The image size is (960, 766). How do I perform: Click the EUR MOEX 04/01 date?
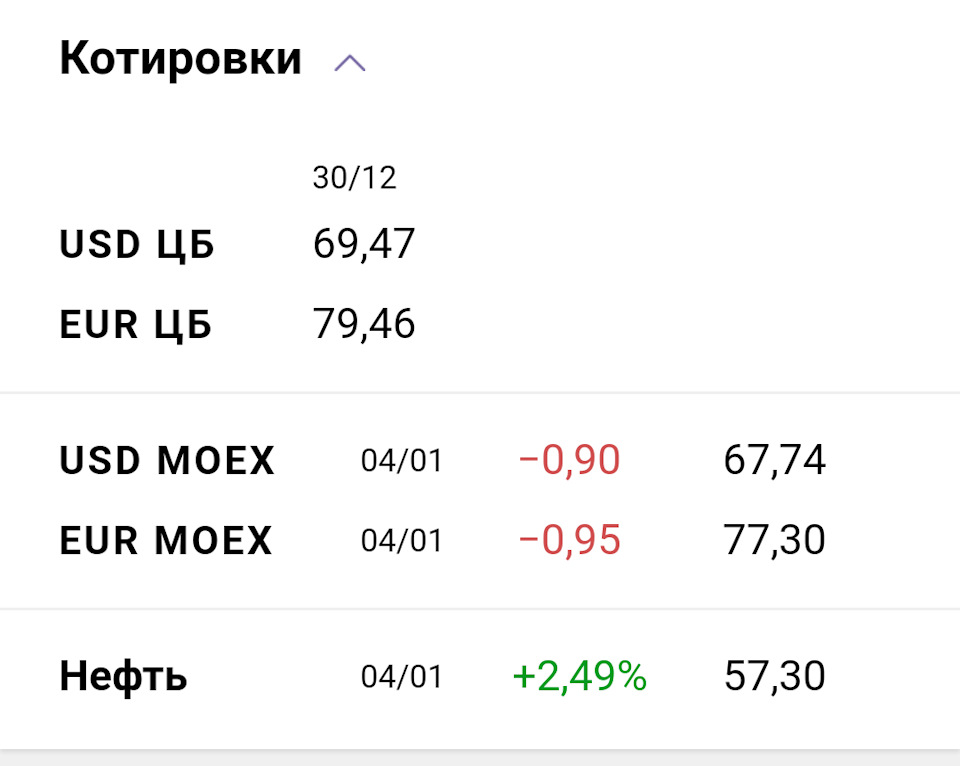pos(401,541)
